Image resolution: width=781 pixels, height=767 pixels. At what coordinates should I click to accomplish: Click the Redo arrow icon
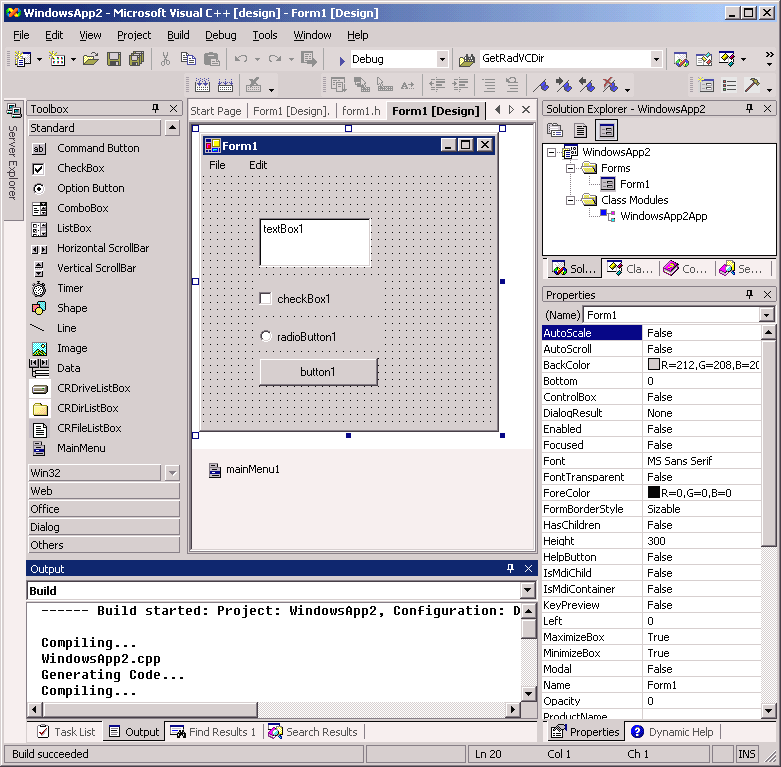click(x=275, y=59)
